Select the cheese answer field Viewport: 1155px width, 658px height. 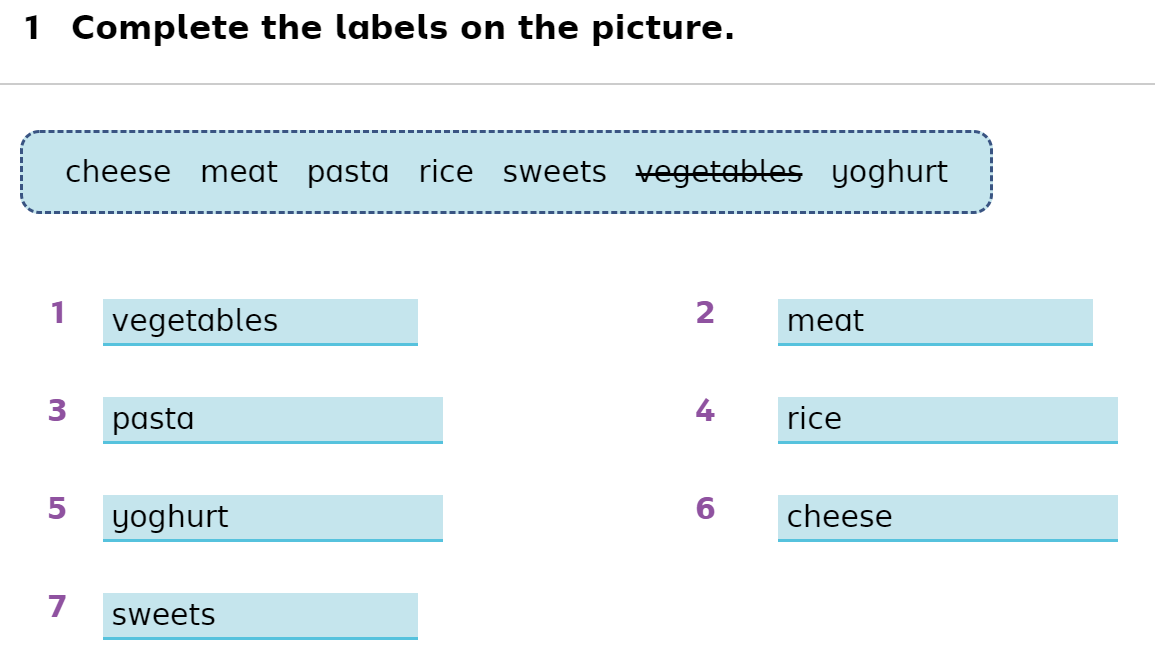click(x=947, y=518)
